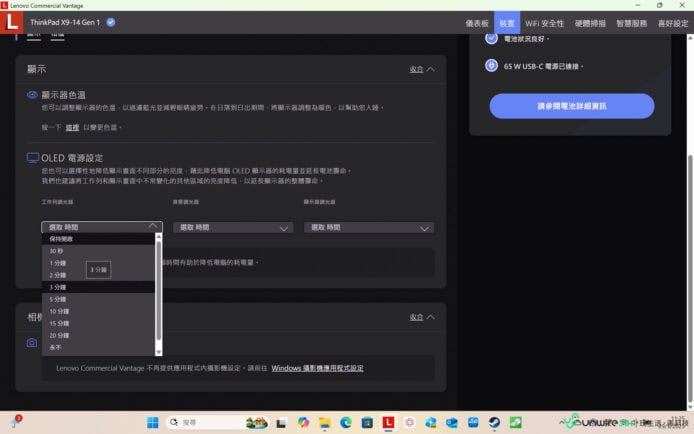Expand the background dimmer time dropdown

pyautogui.click(x=233, y=227)
